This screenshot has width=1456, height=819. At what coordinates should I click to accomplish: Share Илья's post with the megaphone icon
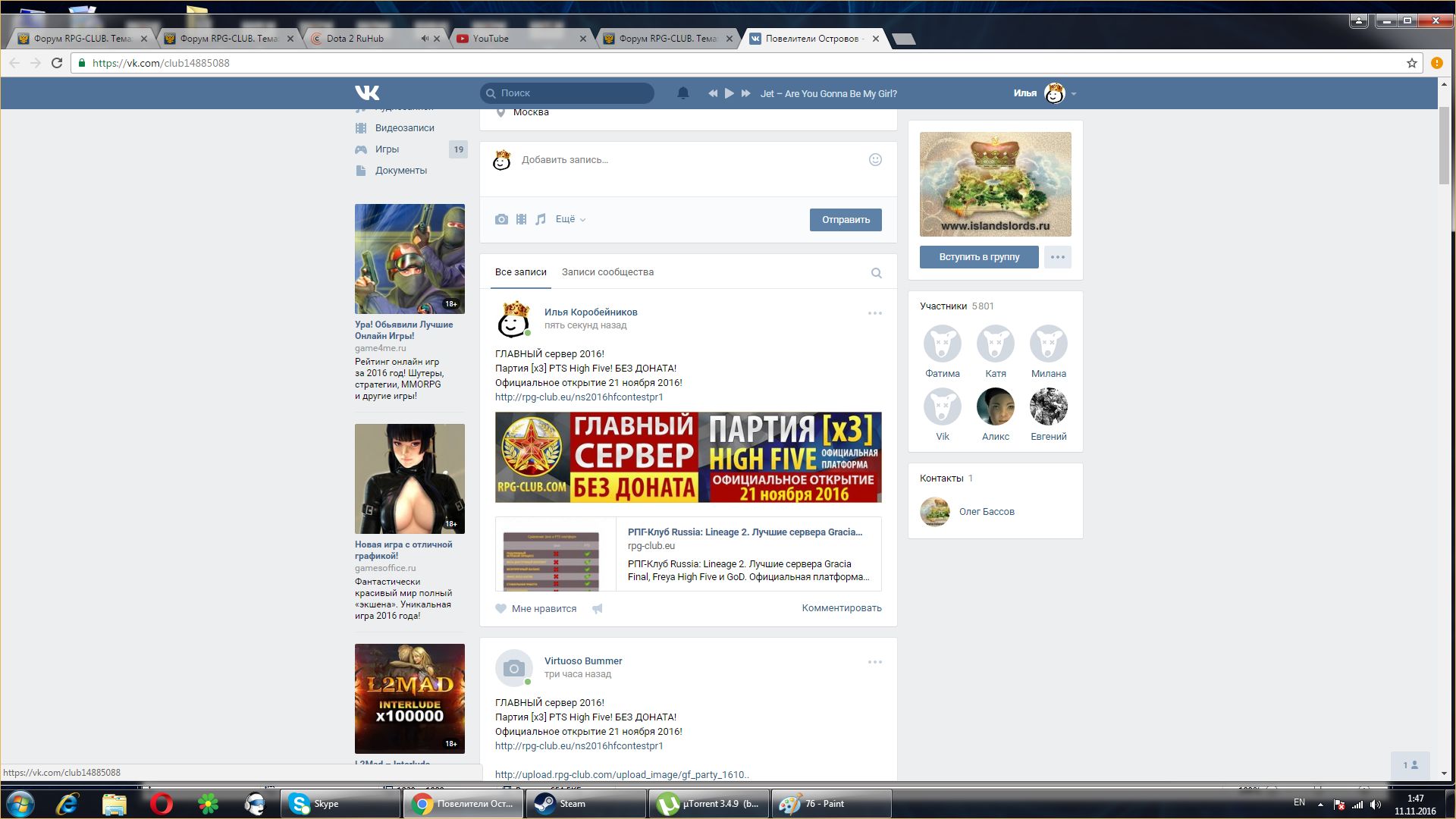[598, 608]
